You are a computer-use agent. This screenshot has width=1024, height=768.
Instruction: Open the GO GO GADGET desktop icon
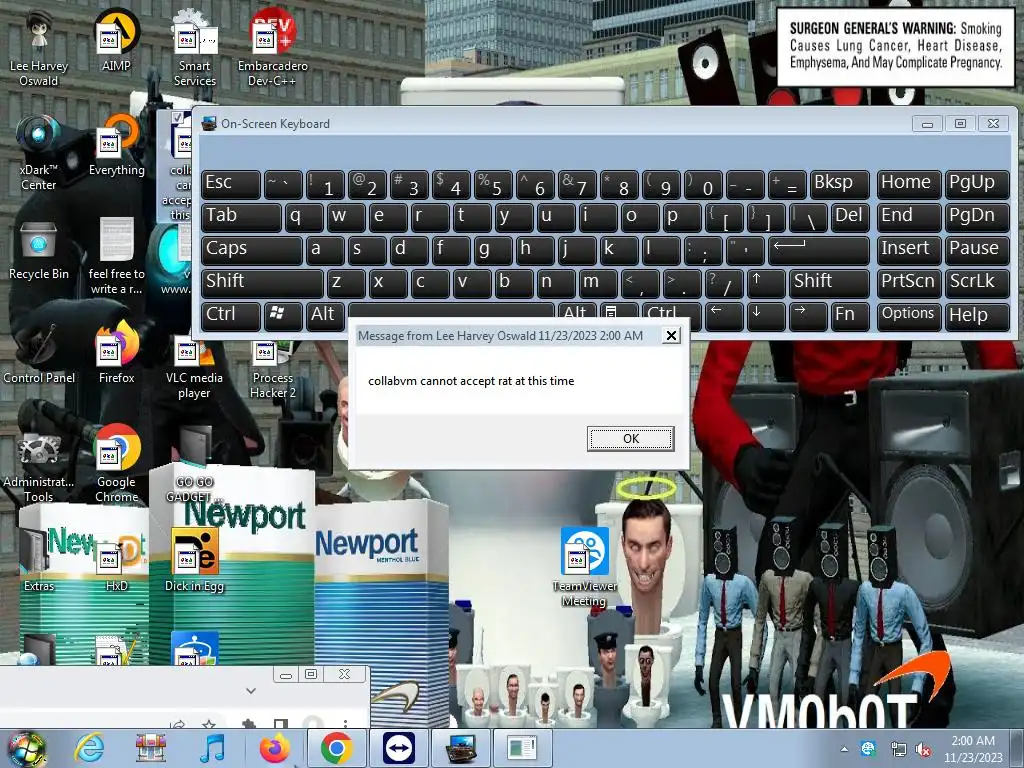pyautogui.click(x=194, y=465)
